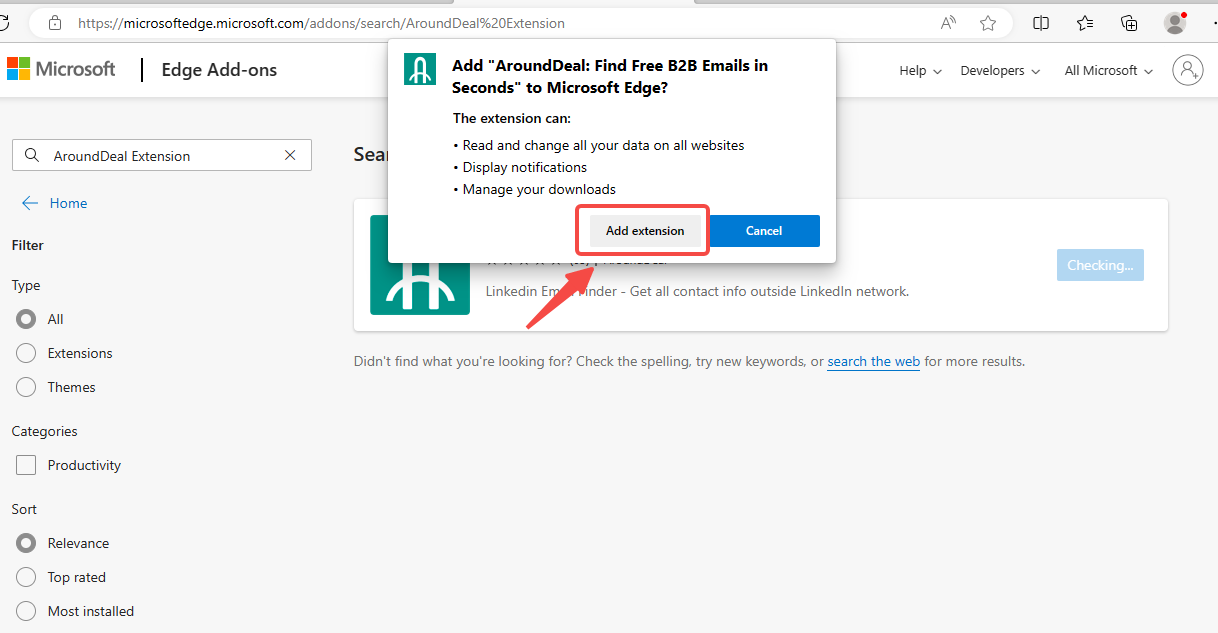Click the Microsoft logo
This screenshot has height=633, width=1218.
click(x=61, y=69)
